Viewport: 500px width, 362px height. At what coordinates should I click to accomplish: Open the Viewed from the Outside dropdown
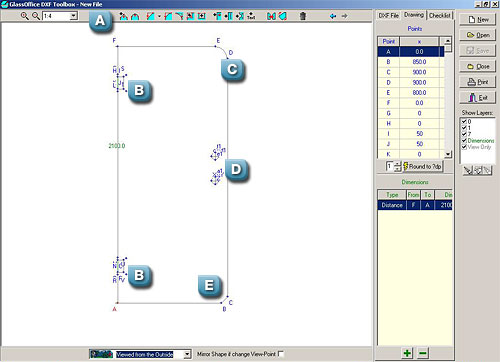pos(187,354)
